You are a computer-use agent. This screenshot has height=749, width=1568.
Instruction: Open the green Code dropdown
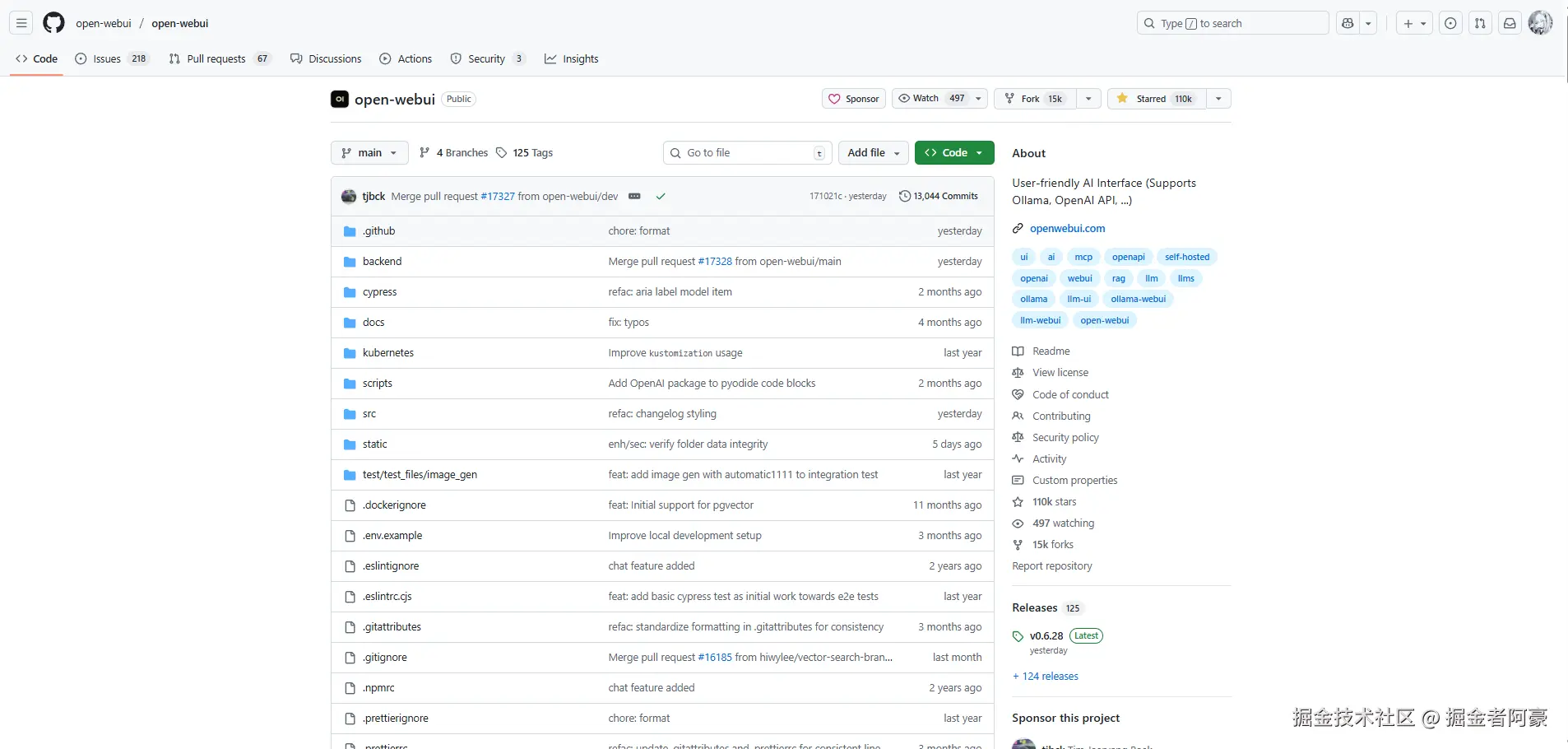pyautogui.click(x=954, y=153)
